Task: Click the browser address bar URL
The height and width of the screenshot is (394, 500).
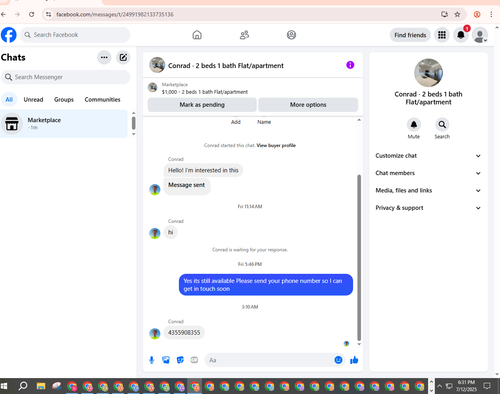Action: click(x=115, y=14)
